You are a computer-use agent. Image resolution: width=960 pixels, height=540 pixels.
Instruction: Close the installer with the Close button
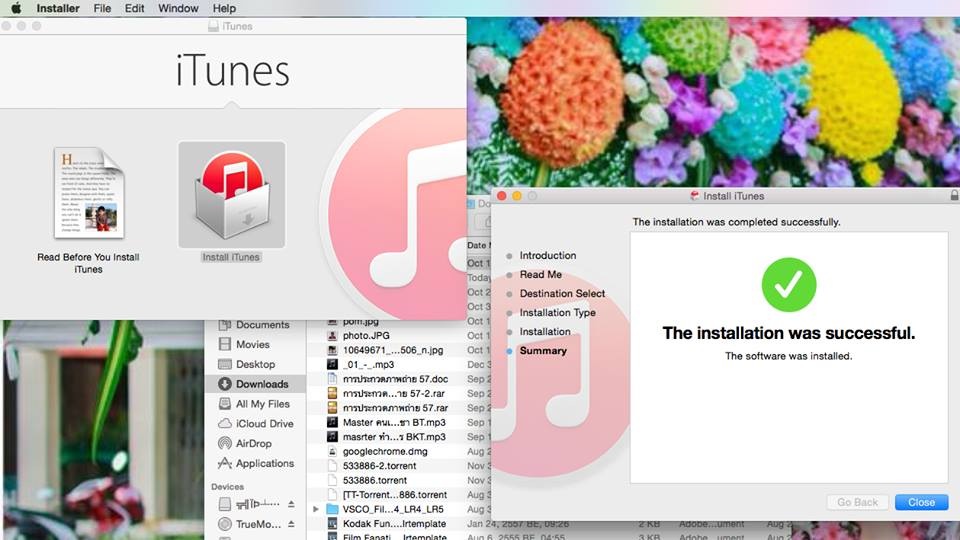[x=921, y=502]
